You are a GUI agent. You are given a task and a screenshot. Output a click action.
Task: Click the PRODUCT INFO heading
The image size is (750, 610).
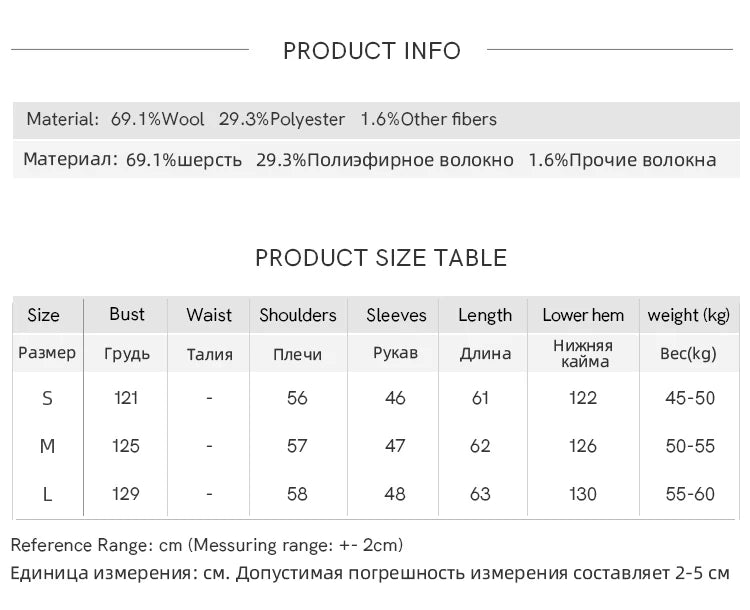click(372, 51)
